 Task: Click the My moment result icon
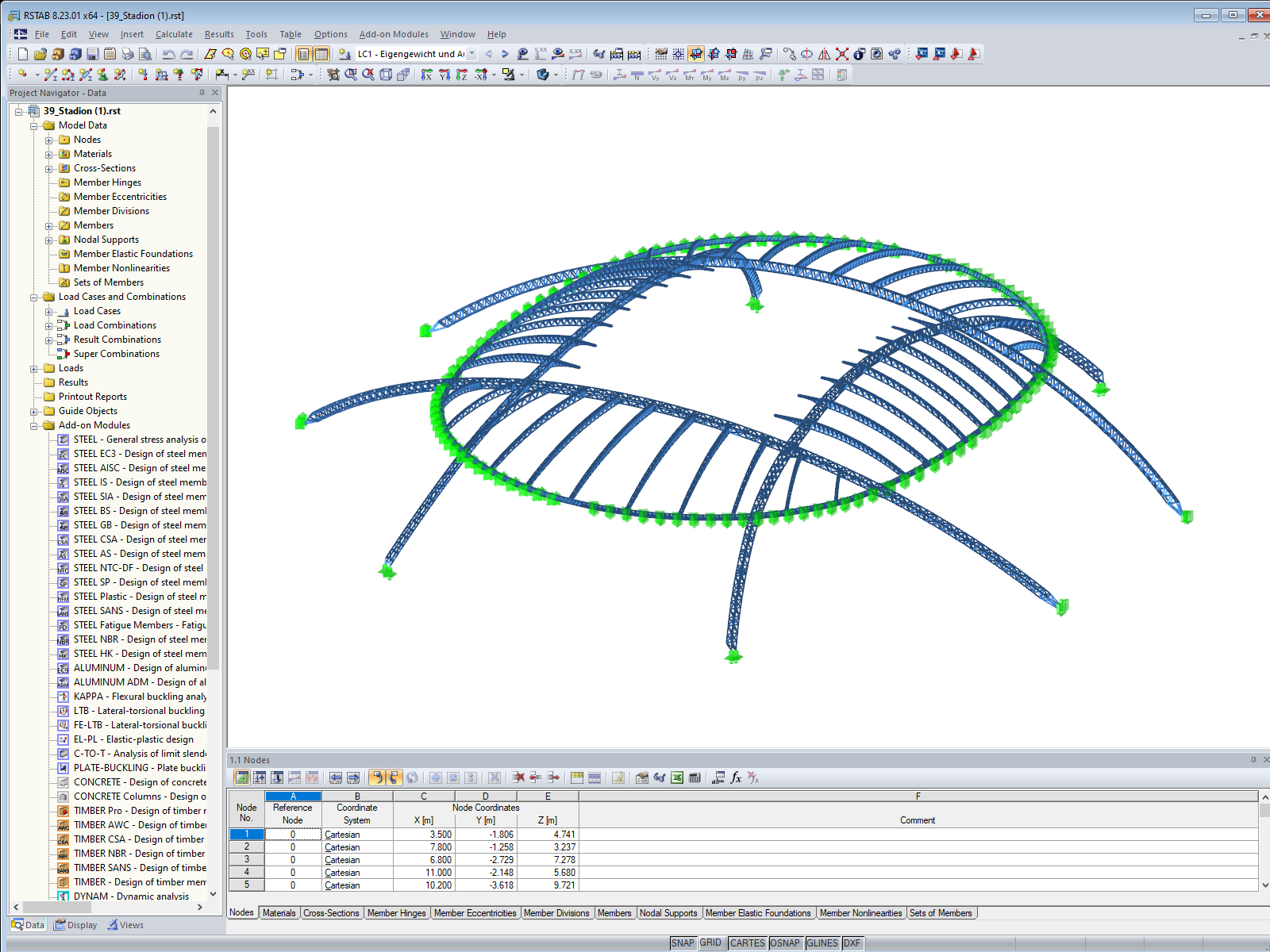(707, 75)
